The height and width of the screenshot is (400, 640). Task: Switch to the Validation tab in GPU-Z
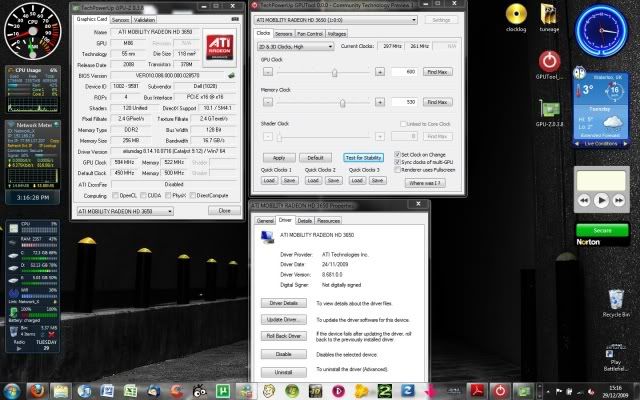(x=144, y=20)
